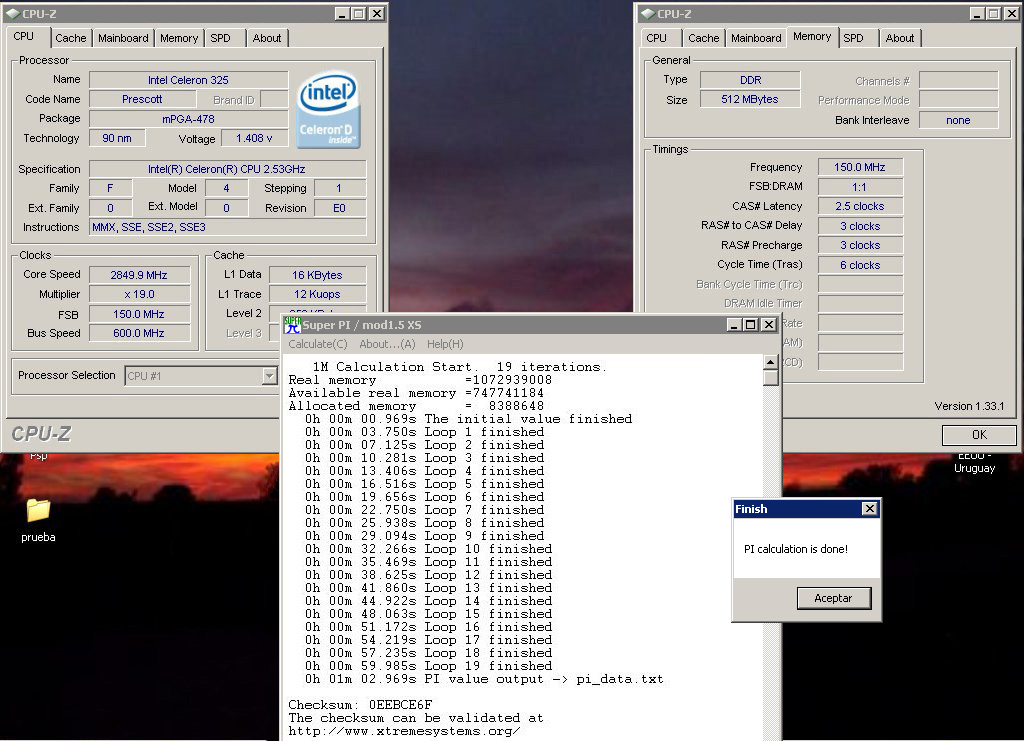Viewport: 1024px width, 741px height.
Task: Click the Bank Interleave value none
Action: [958, 120]
